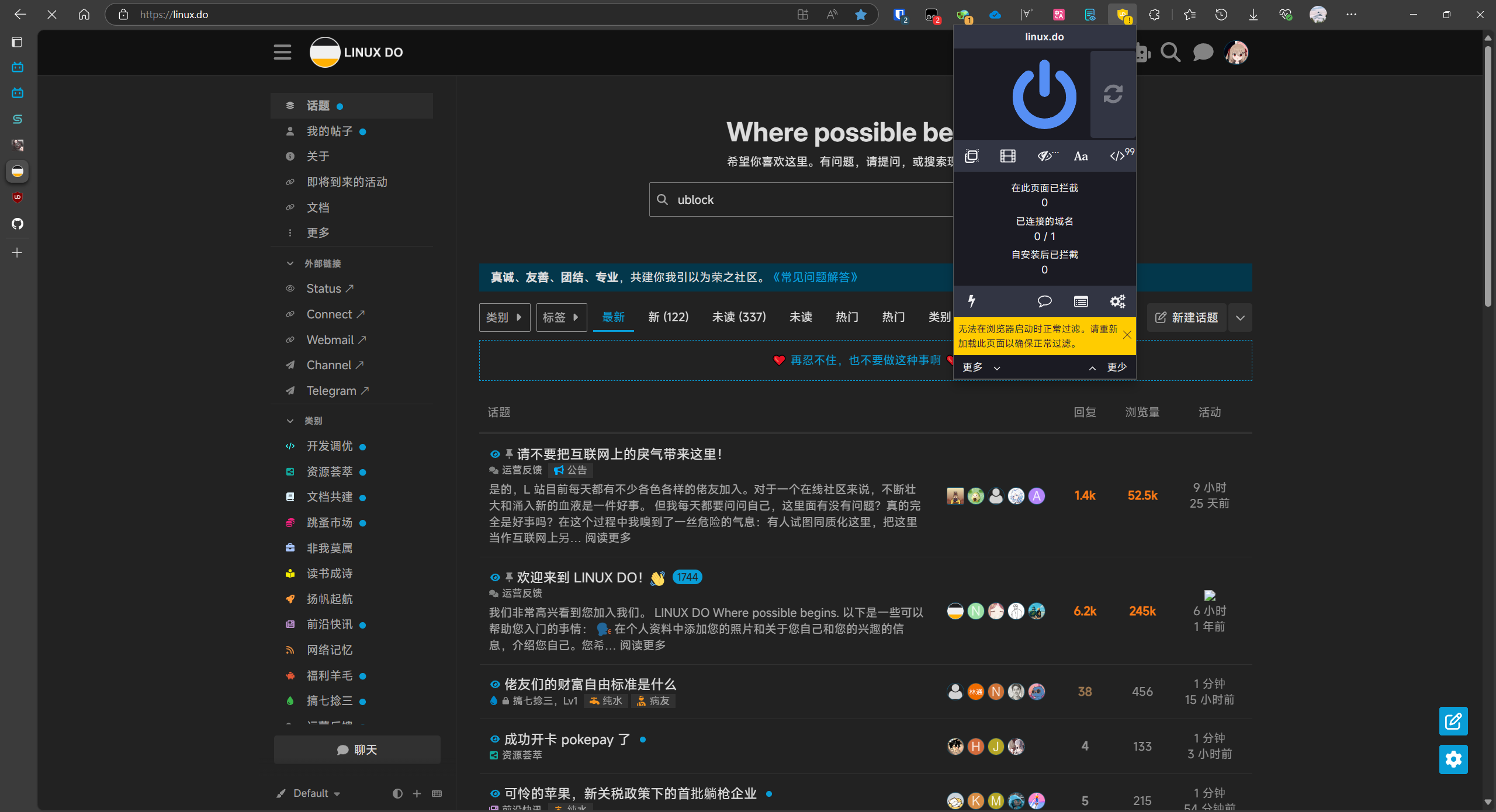This screenshot has height=812, width=1496.
Task: Expand 更多 in the sidebar
Action: 352,233
